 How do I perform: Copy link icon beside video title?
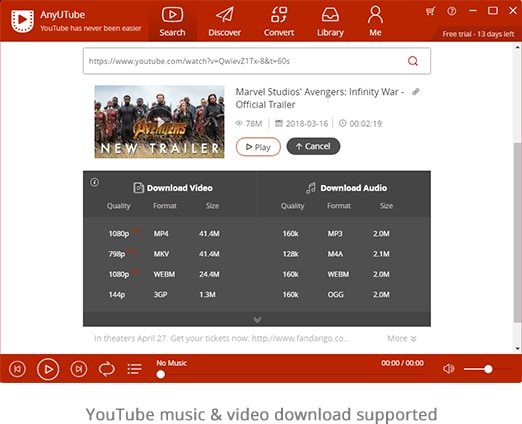416,92
